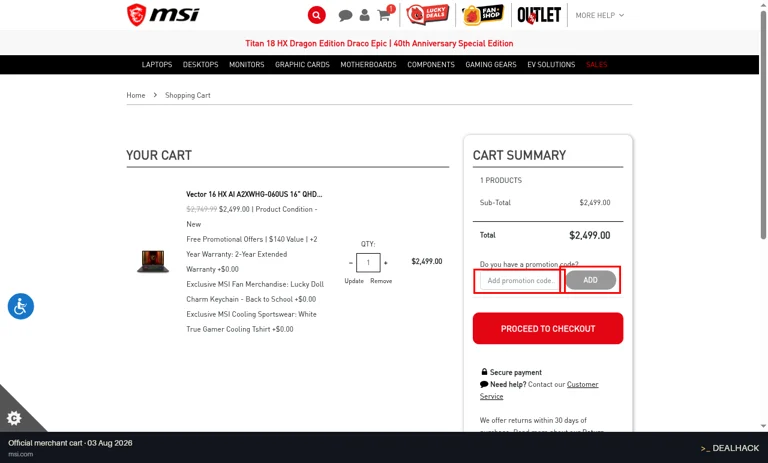
Task: Open the EV Solutions menu
Action: (551, 65)
